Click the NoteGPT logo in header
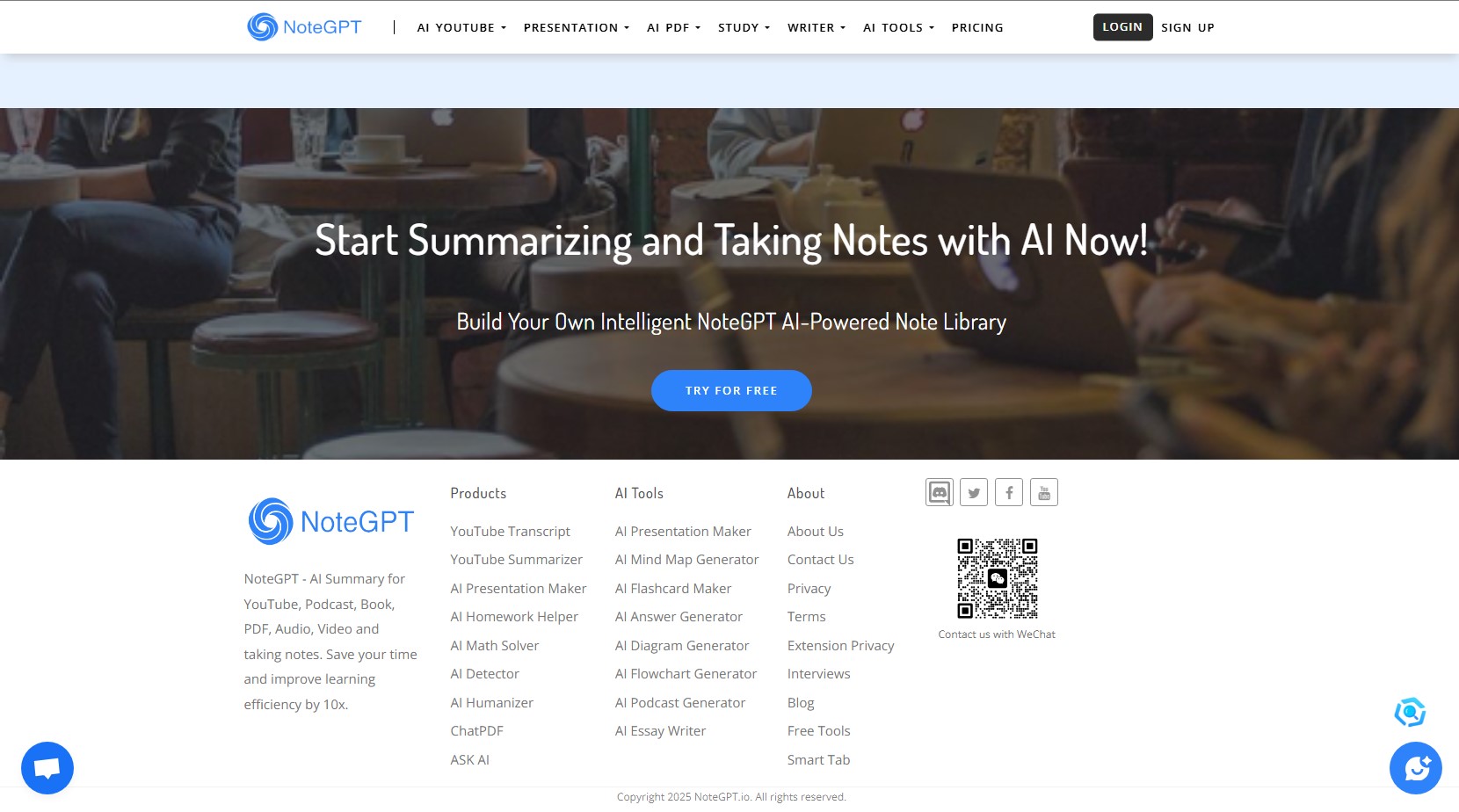Screen dimensions: 1459x812 [x=304, y=27]
